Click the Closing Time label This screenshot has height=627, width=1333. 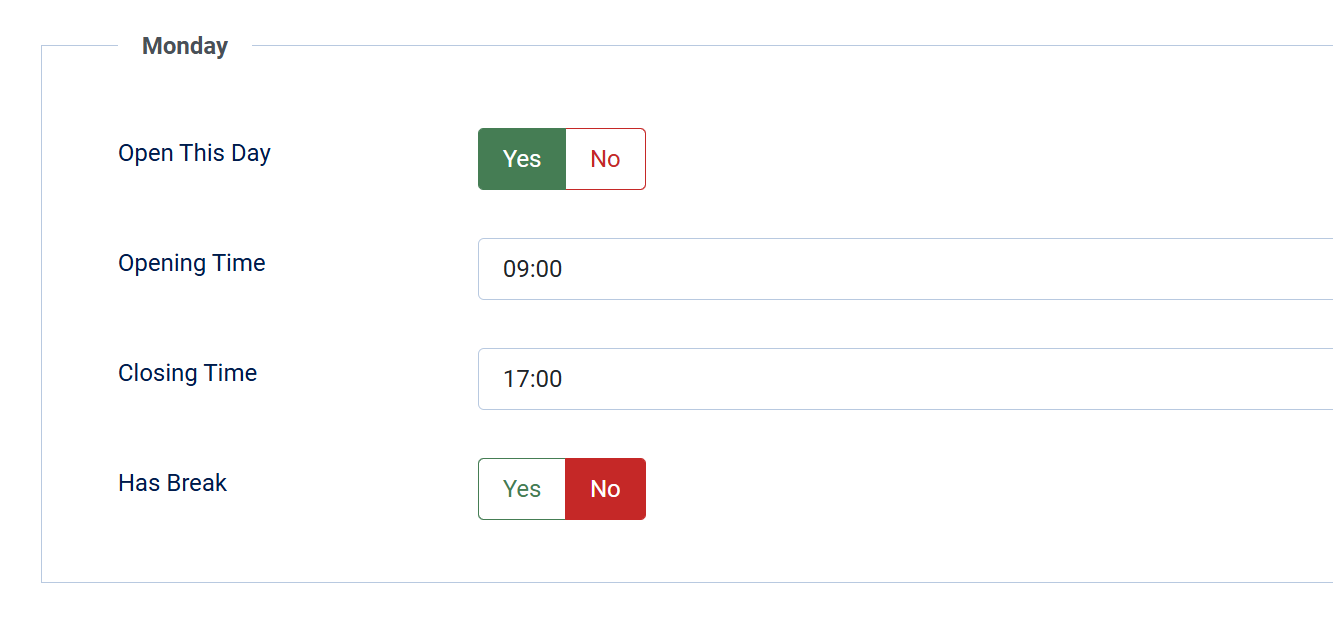pyautogui.click(x=187, y=373)
